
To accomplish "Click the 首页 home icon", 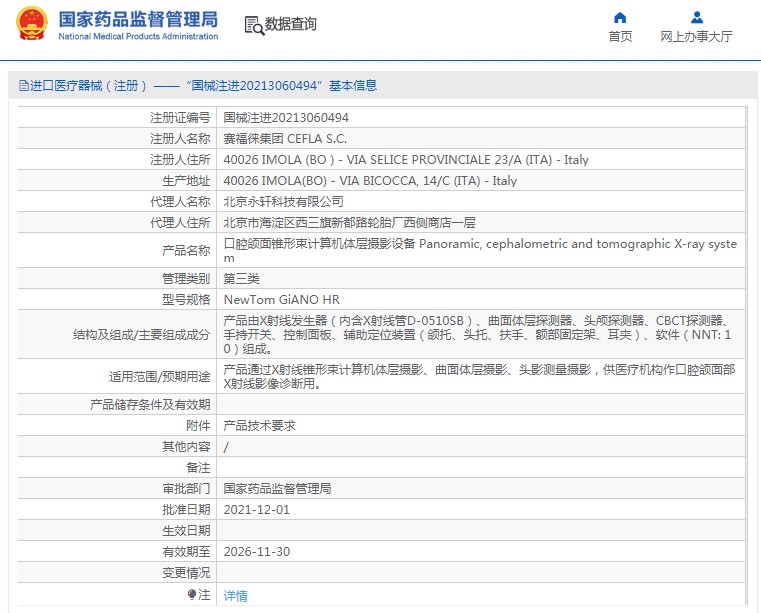I will [x=620, y=17].
